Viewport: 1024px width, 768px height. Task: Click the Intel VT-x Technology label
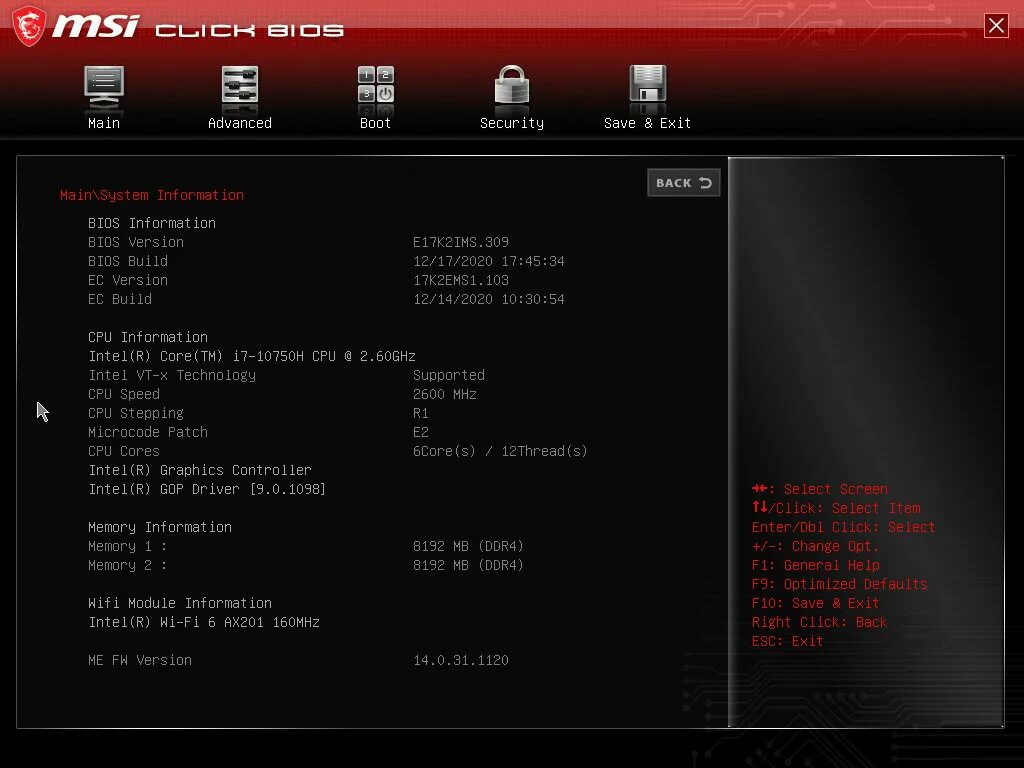pyautogui.click(x=172, y=375)
